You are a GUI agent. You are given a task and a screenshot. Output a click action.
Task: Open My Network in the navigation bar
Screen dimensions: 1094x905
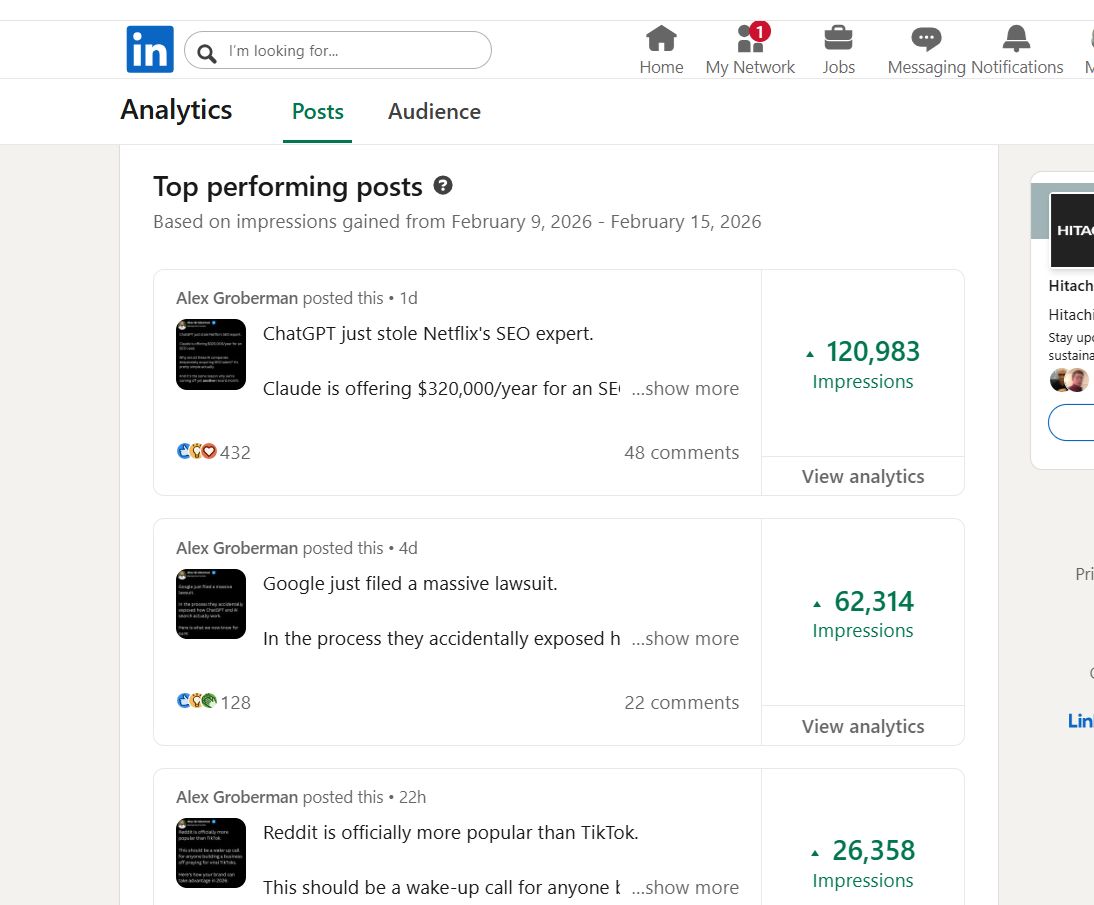750,50
